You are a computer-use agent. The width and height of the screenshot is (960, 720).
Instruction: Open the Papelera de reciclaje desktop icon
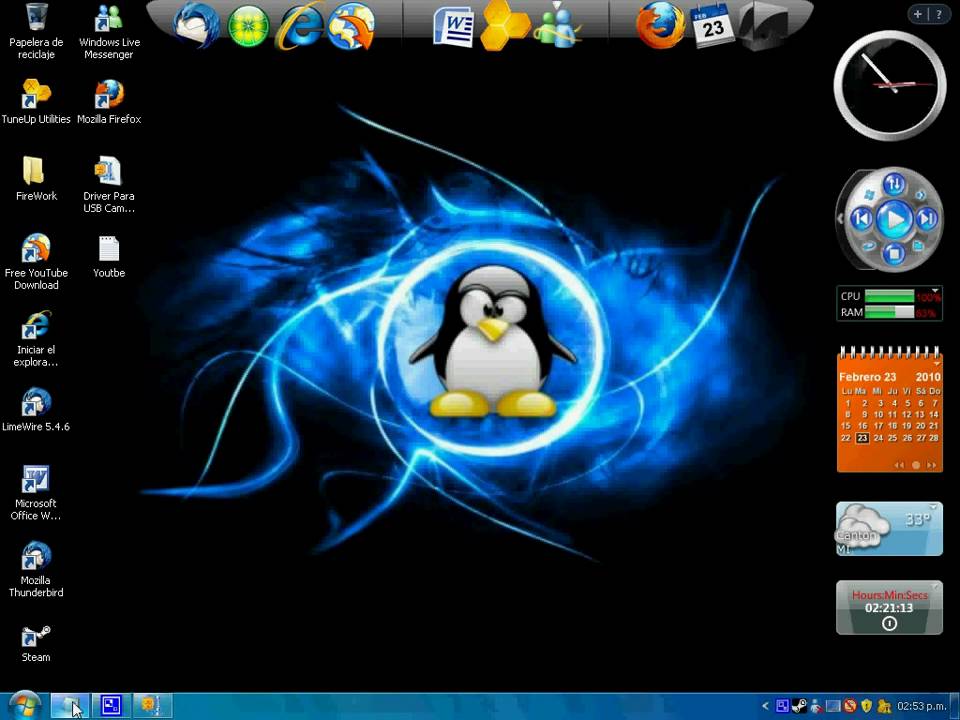coord(36,31)
